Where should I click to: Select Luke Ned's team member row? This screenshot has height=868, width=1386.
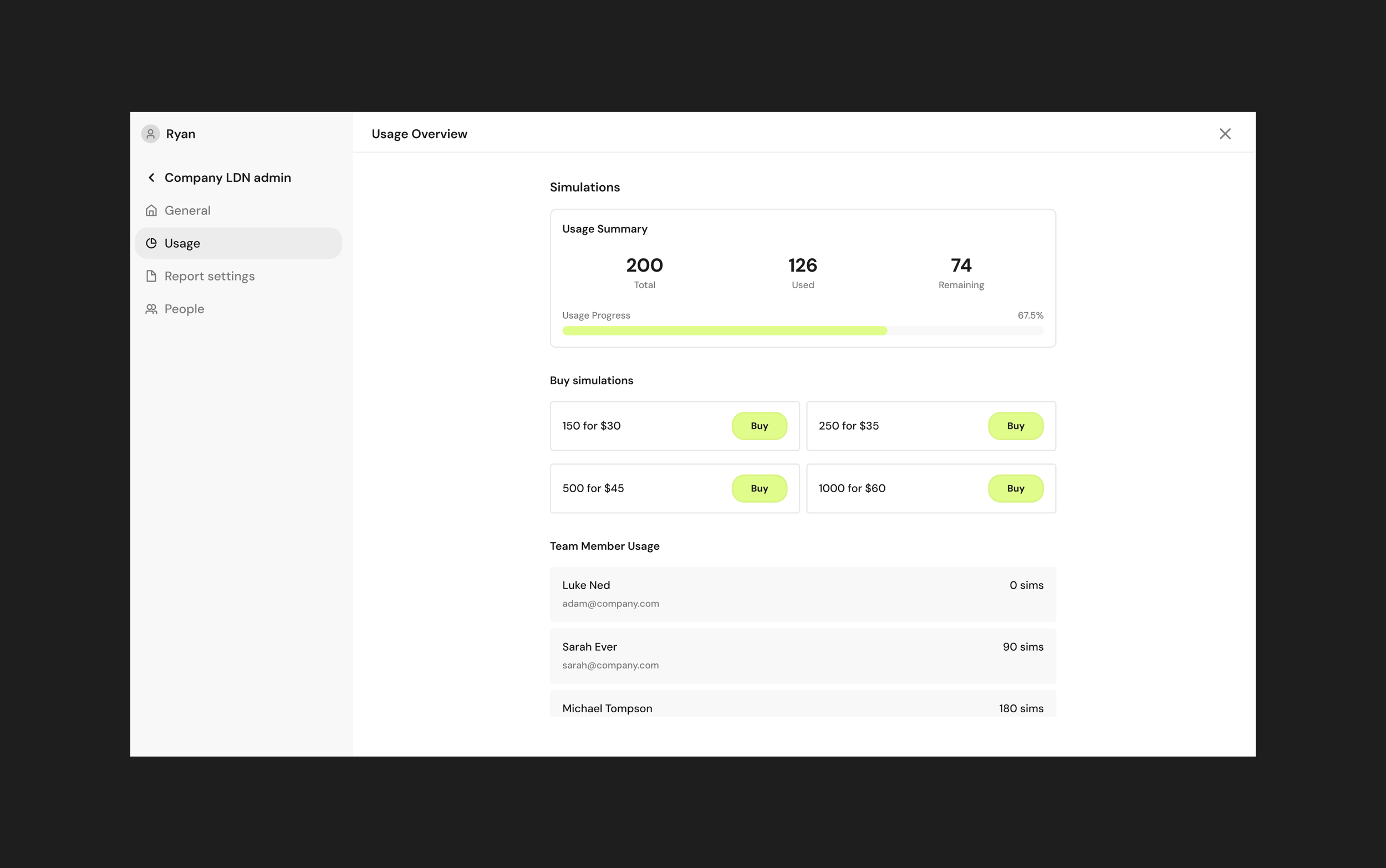tap(802, 594)
